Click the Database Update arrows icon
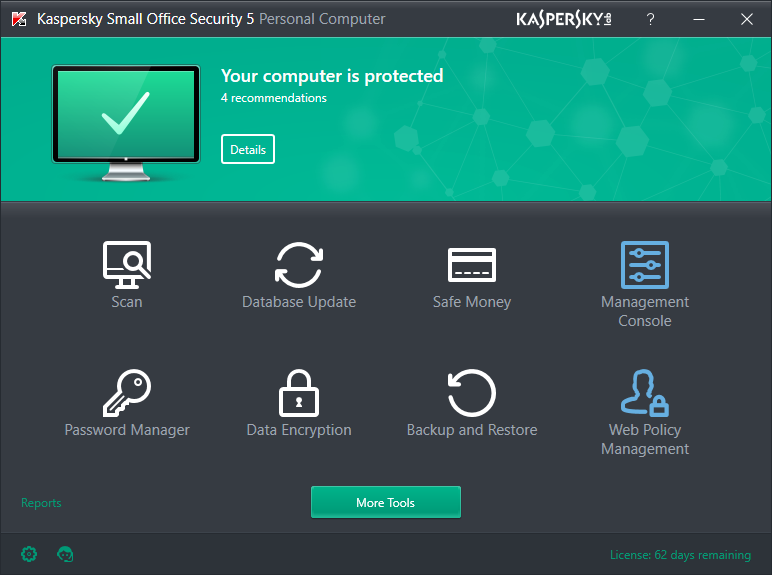 pos(299,264)
